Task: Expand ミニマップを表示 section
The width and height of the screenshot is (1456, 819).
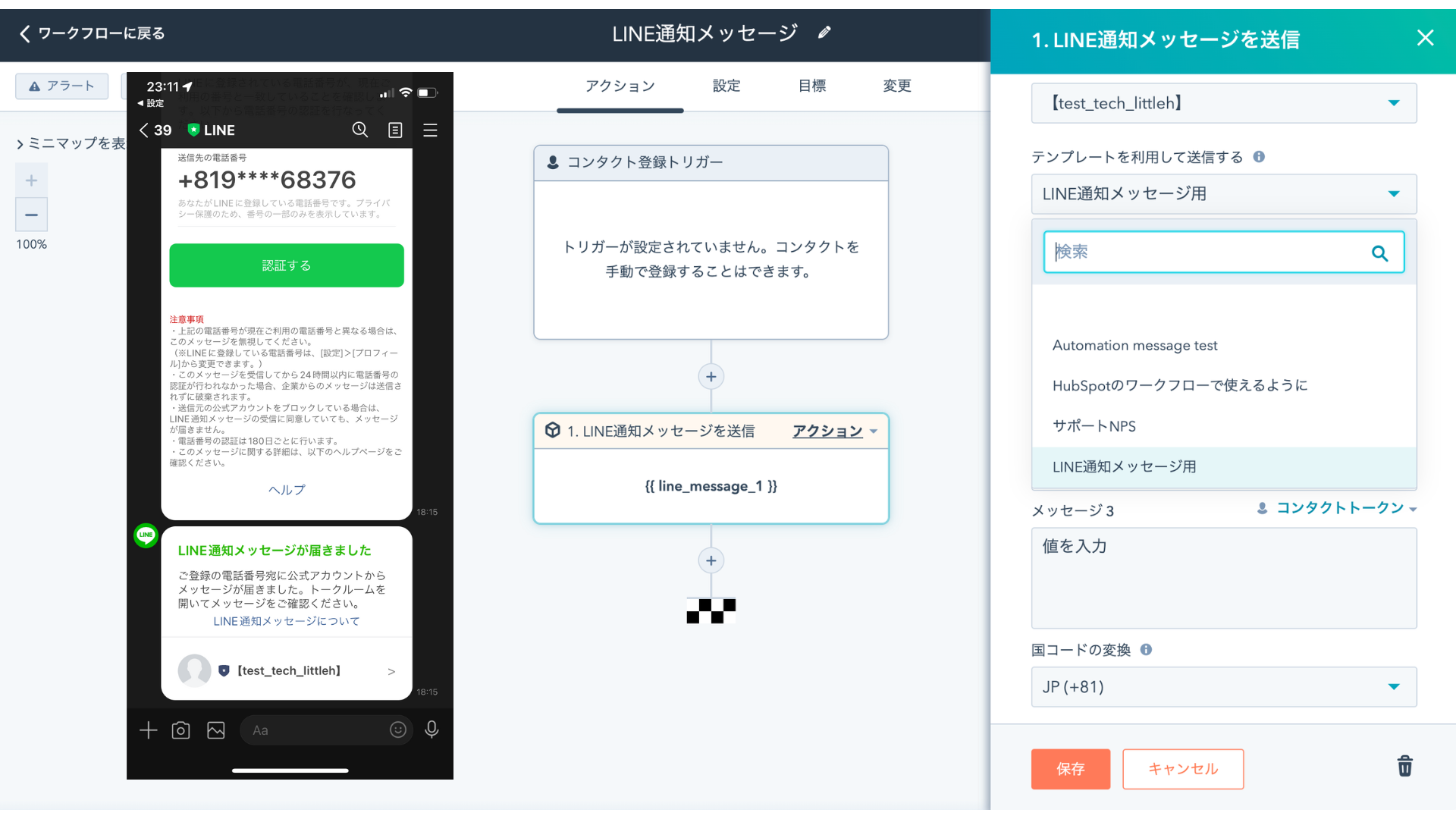Action: 71,143
